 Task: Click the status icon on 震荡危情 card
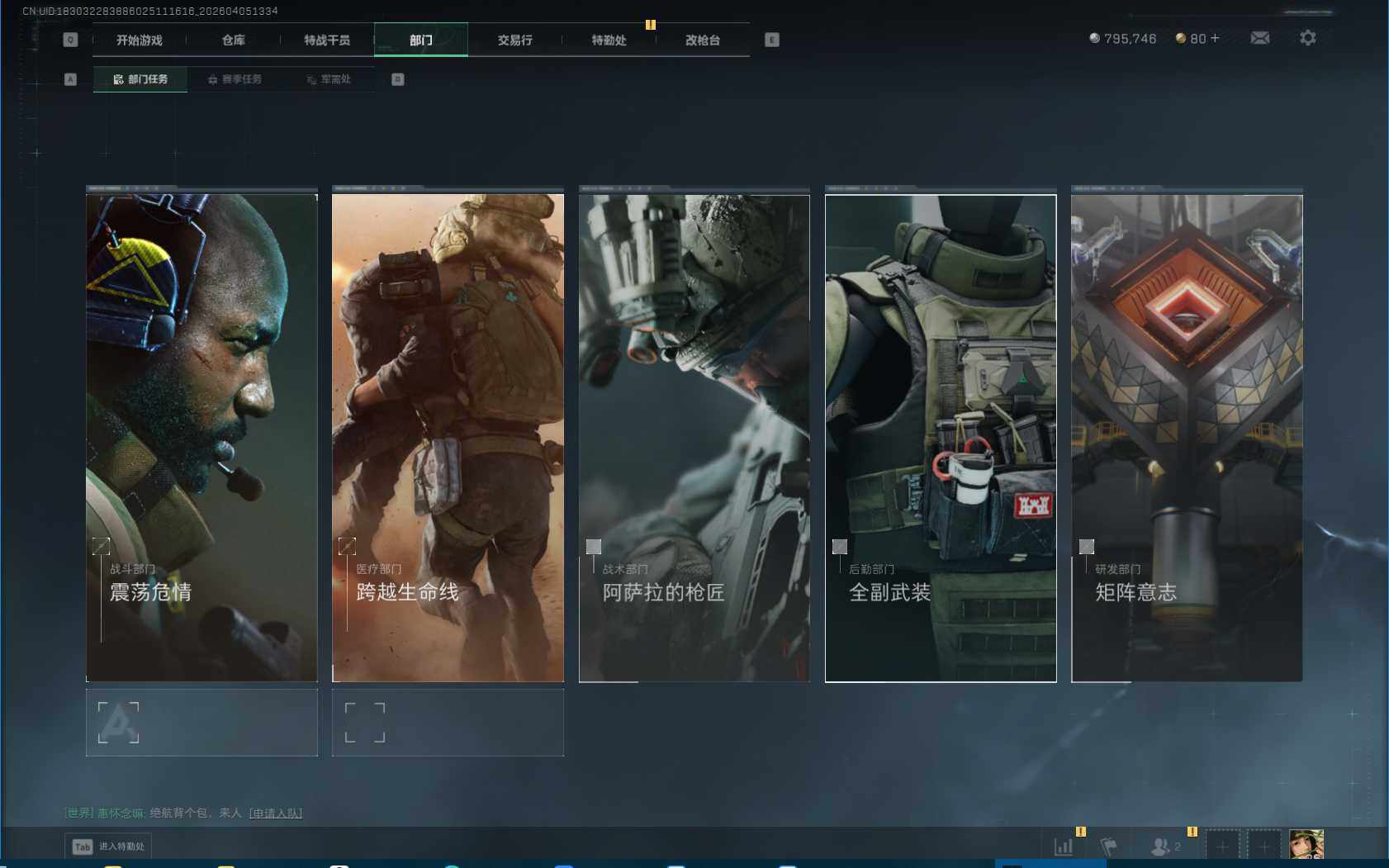pos(101,546)
